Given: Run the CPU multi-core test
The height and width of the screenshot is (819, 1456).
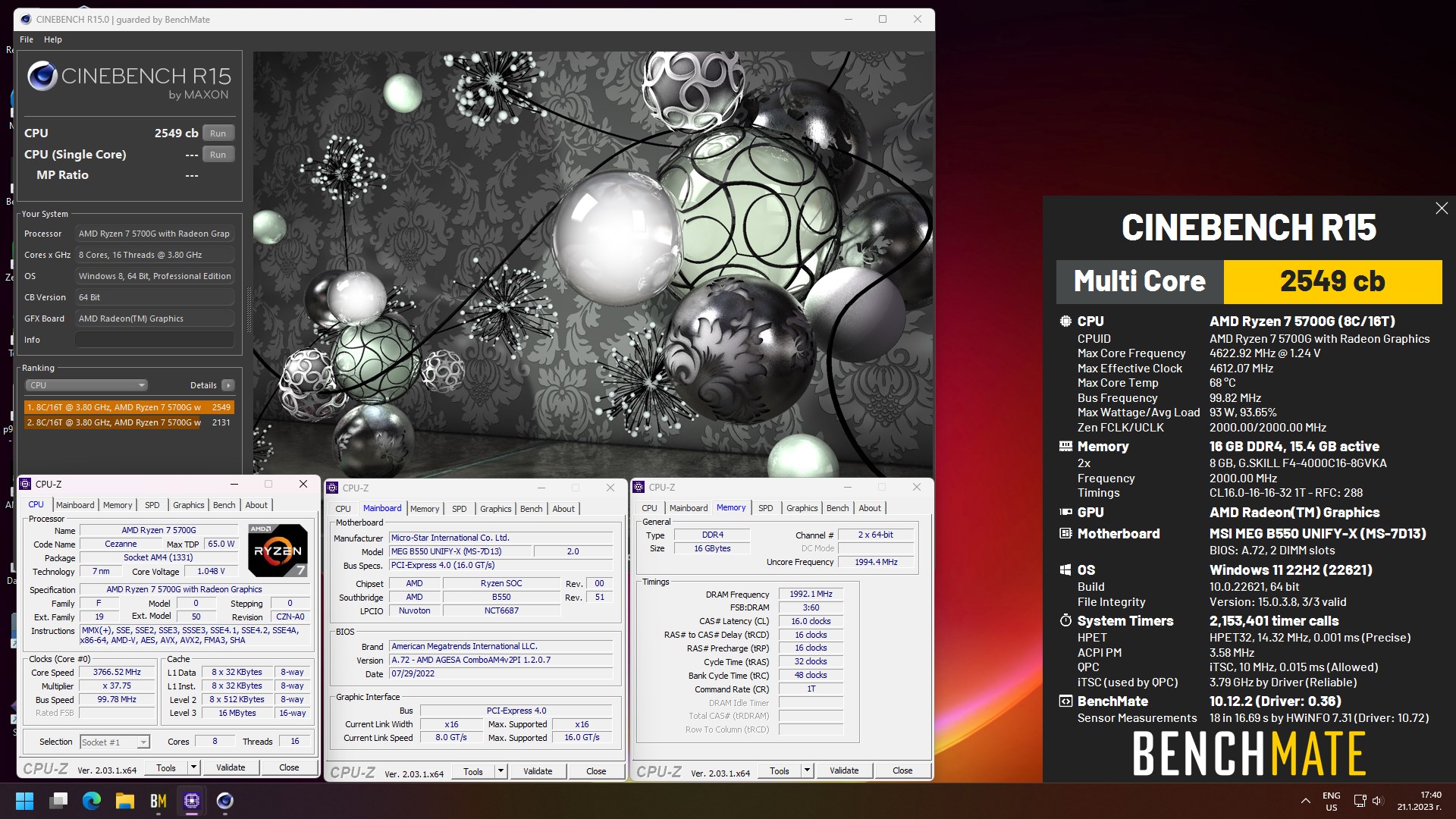Looking at the screenshot, I should click(x=218, y=133).
